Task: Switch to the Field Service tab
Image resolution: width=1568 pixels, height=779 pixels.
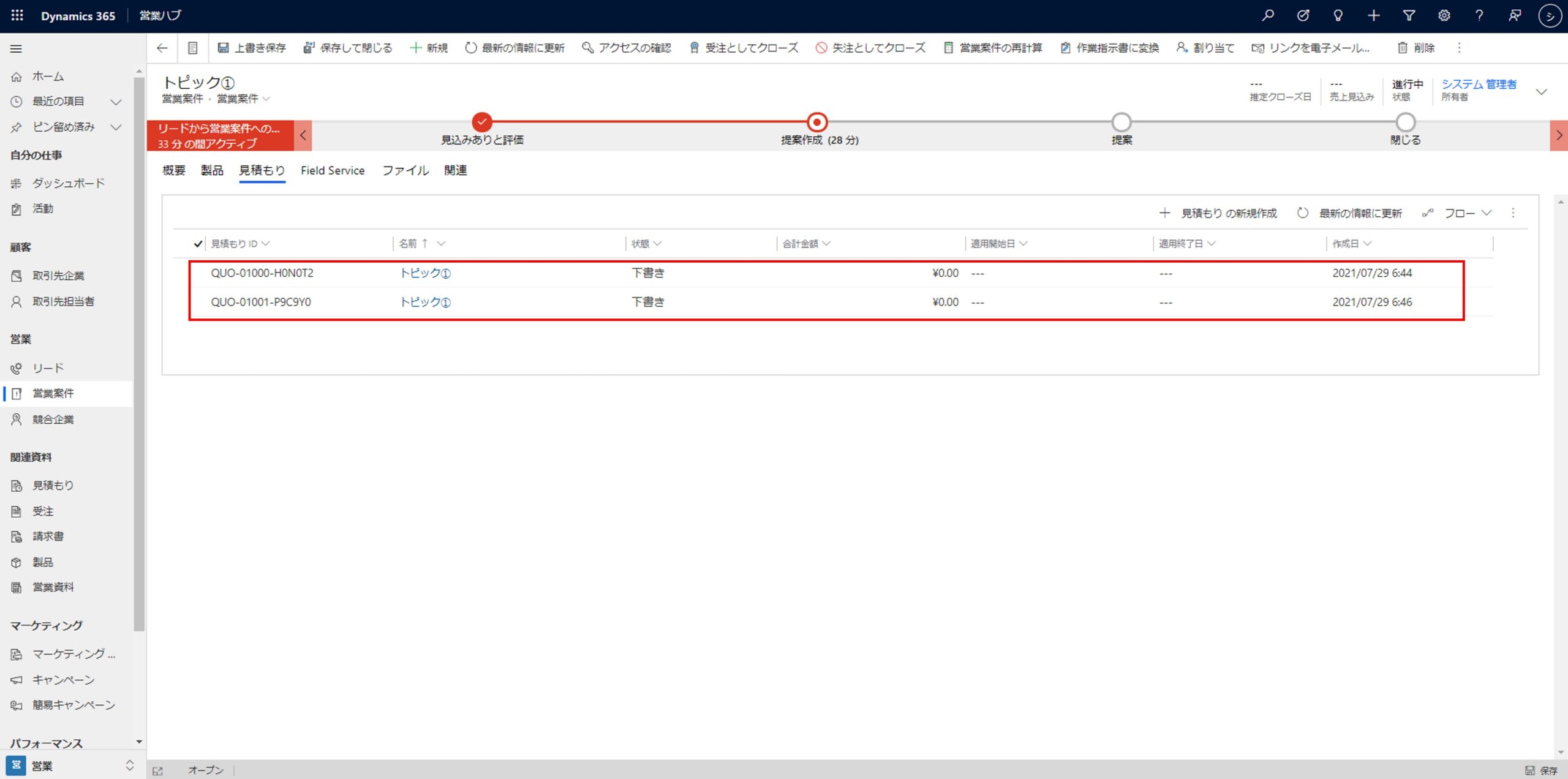Action: tap(333, 170)
